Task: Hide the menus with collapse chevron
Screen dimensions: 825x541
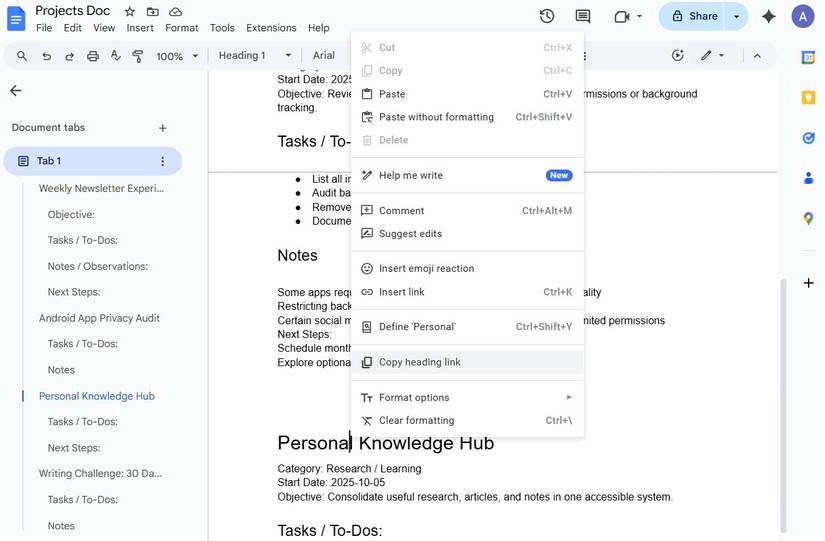Action: coord(757,56)
